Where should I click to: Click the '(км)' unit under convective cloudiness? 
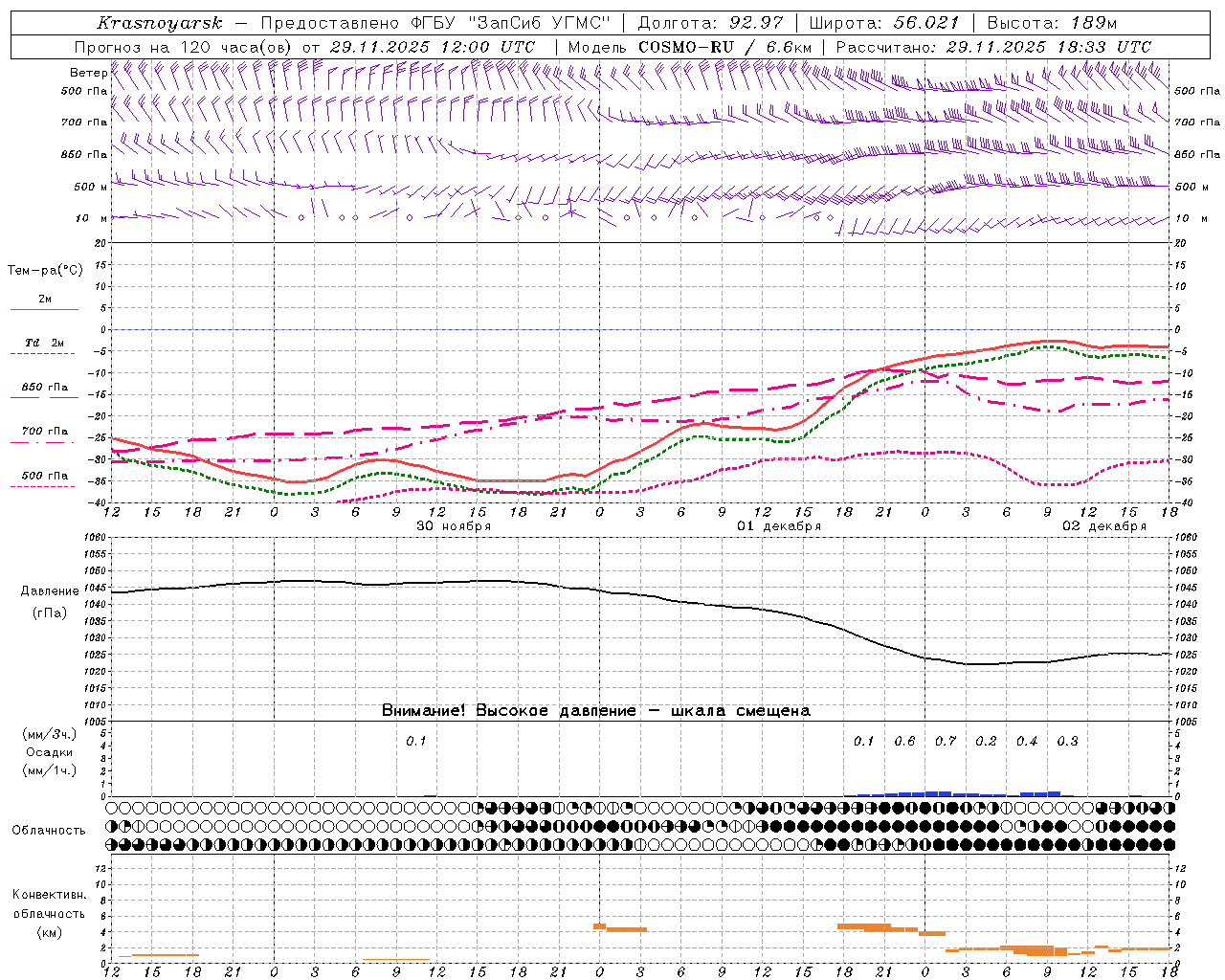(49, 932)
